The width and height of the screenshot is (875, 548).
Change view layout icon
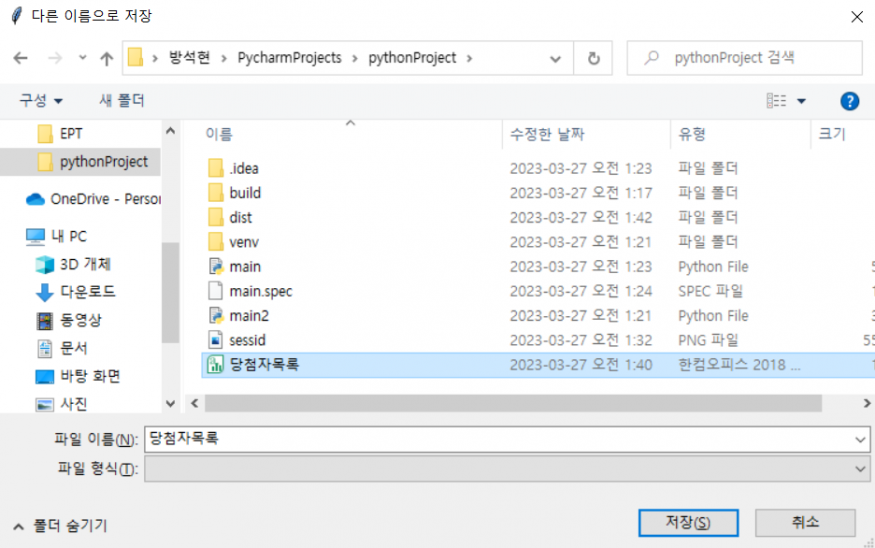[776, 100]
